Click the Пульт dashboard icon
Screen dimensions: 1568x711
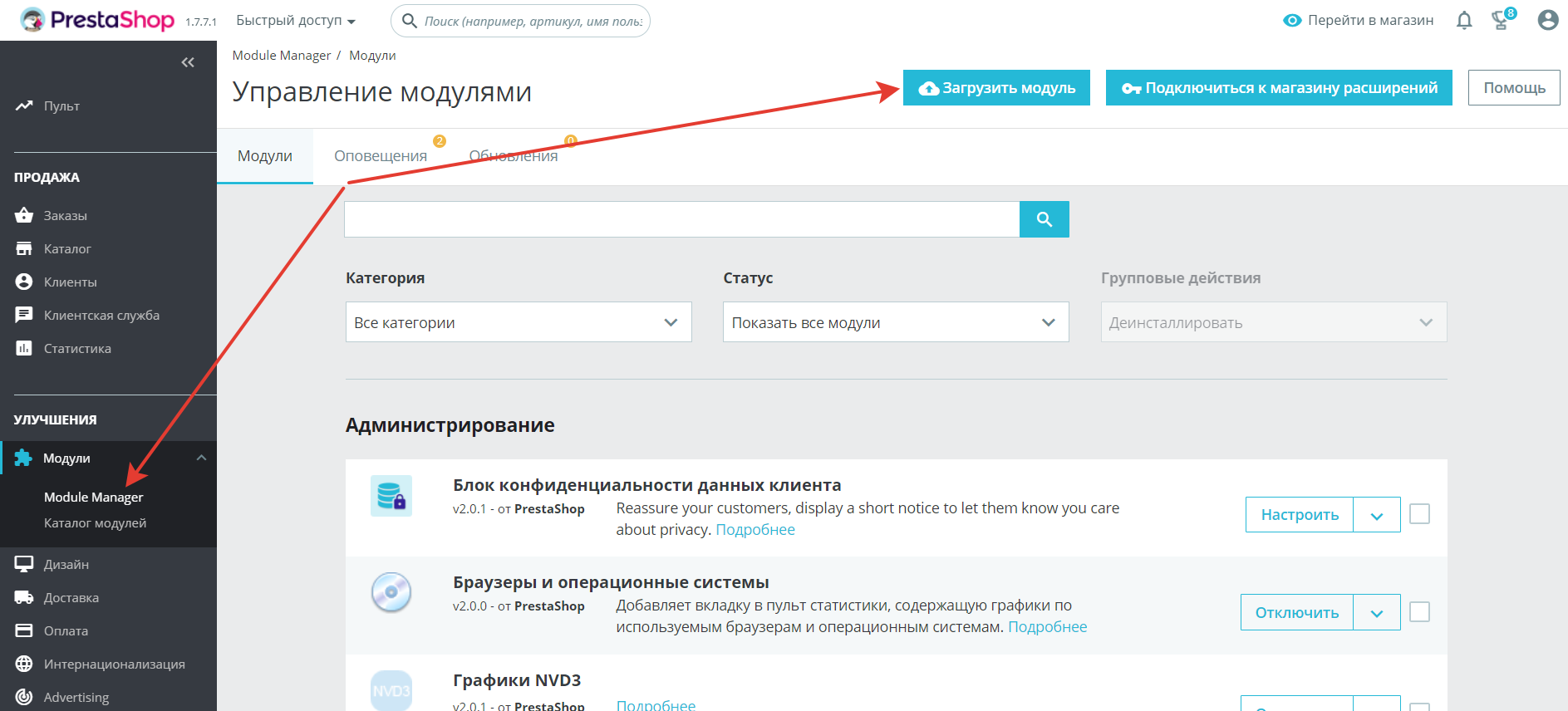click(24, 105)
